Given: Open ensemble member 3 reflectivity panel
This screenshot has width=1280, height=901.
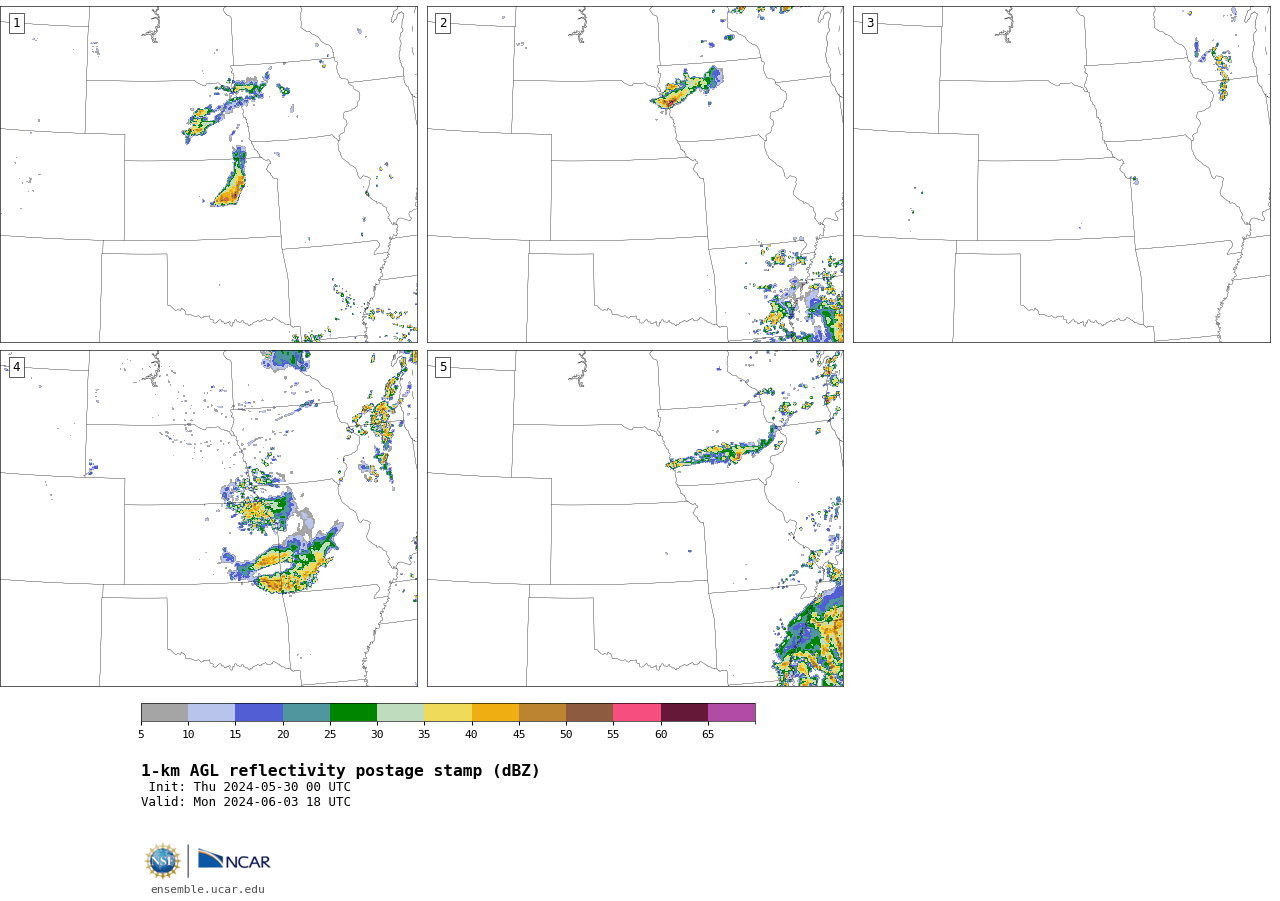Looking at the screenshot, I should coord(1061,174).
